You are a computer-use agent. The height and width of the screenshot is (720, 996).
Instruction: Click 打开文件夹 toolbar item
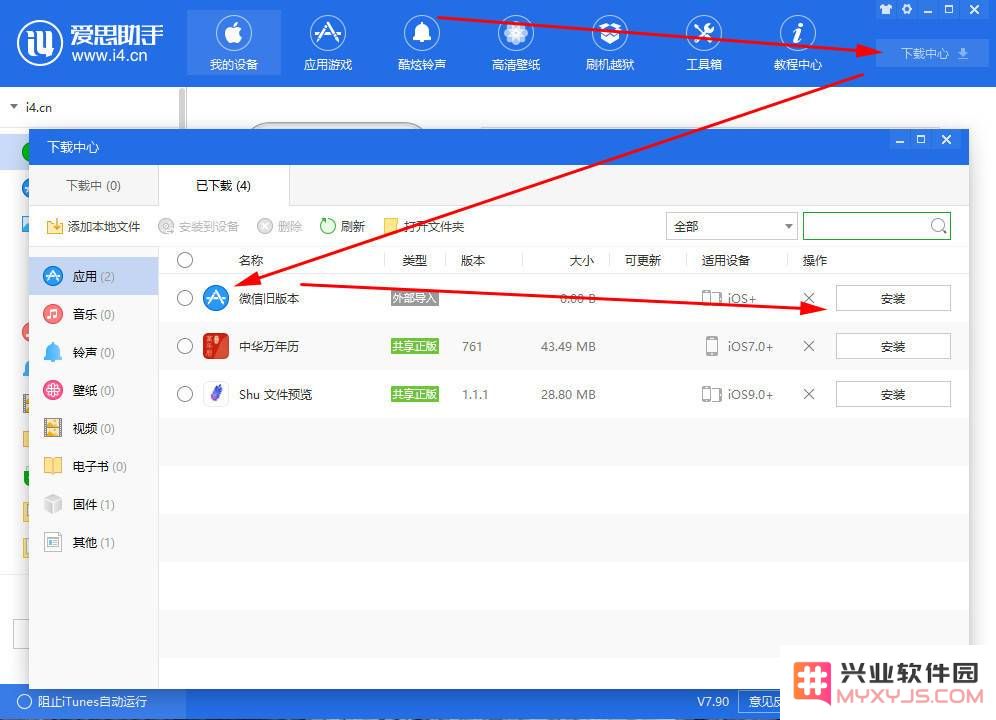pos(424,226)
